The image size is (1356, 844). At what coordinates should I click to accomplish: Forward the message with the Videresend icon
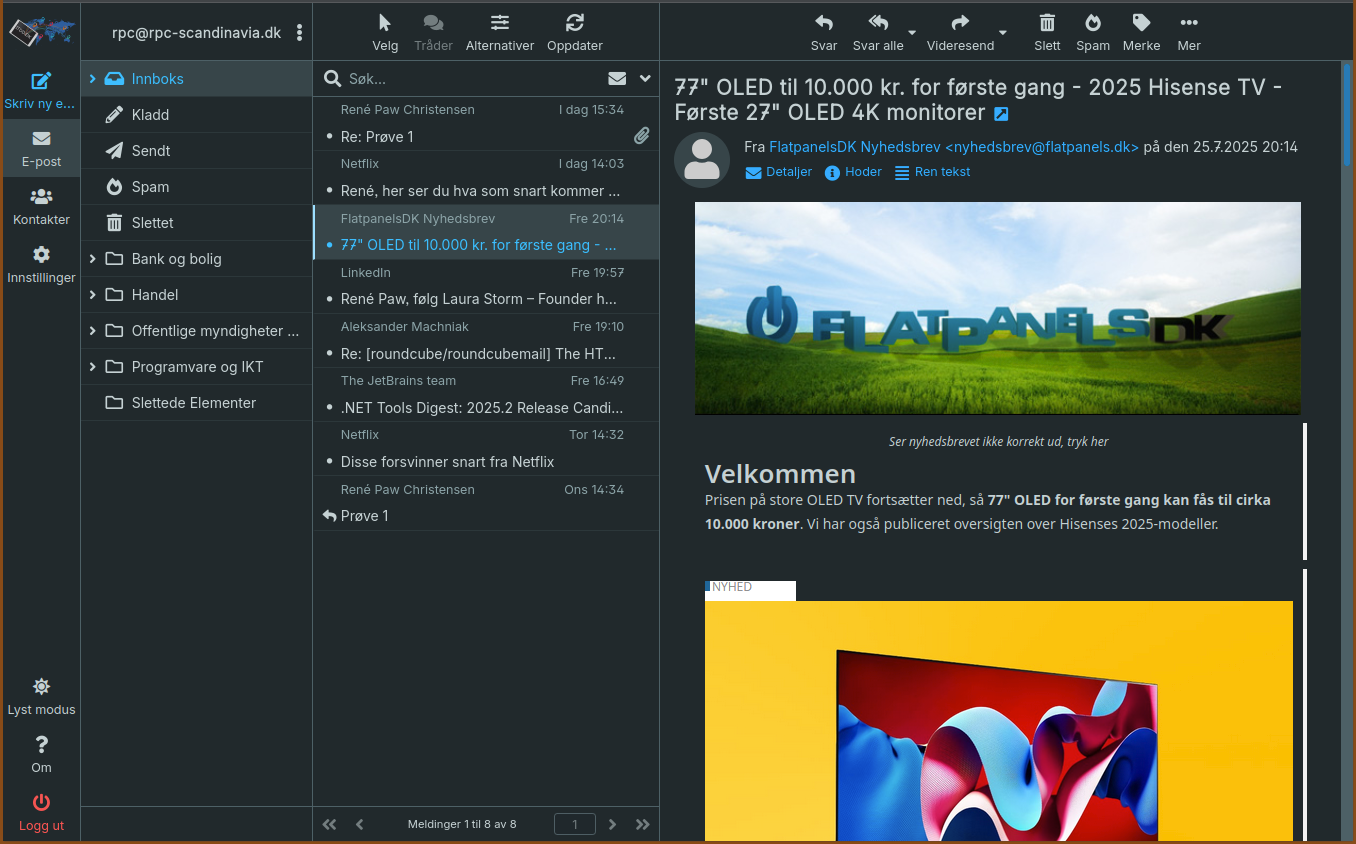pyautogui.click(x=958, y=31)
